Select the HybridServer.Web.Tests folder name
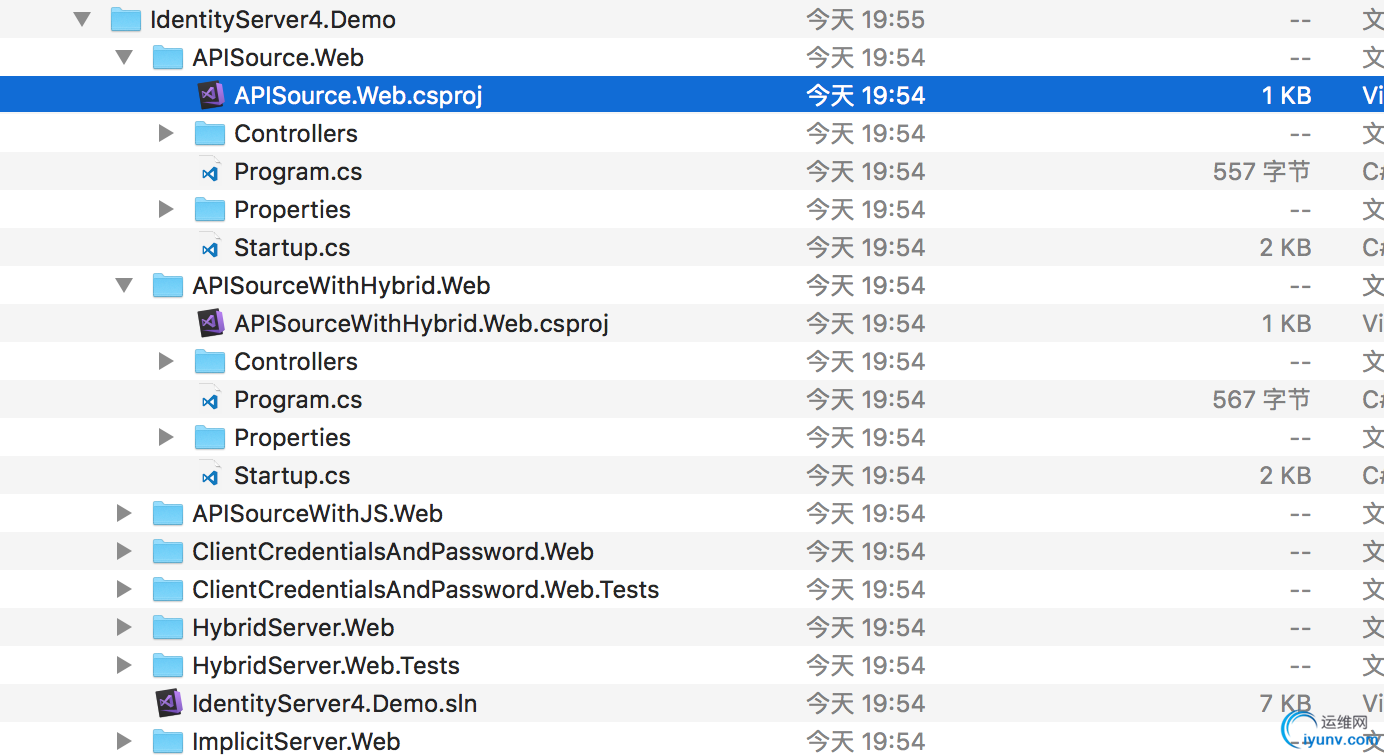The image size is (1384, 756). pos(326,666)
